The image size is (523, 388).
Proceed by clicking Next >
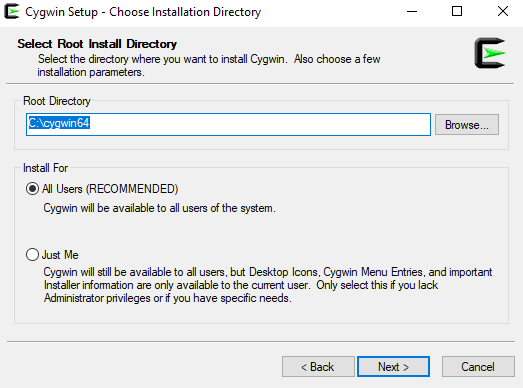393,367
